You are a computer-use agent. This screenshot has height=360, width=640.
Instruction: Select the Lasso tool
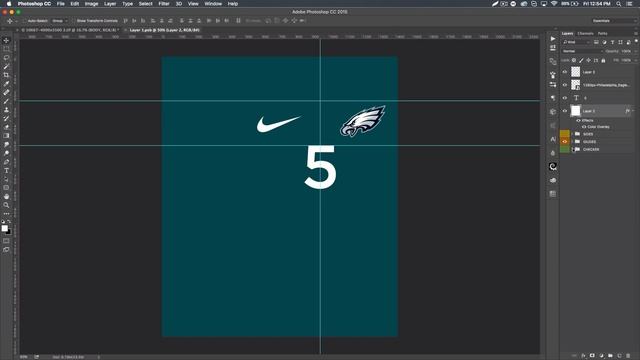coord(6,58)
